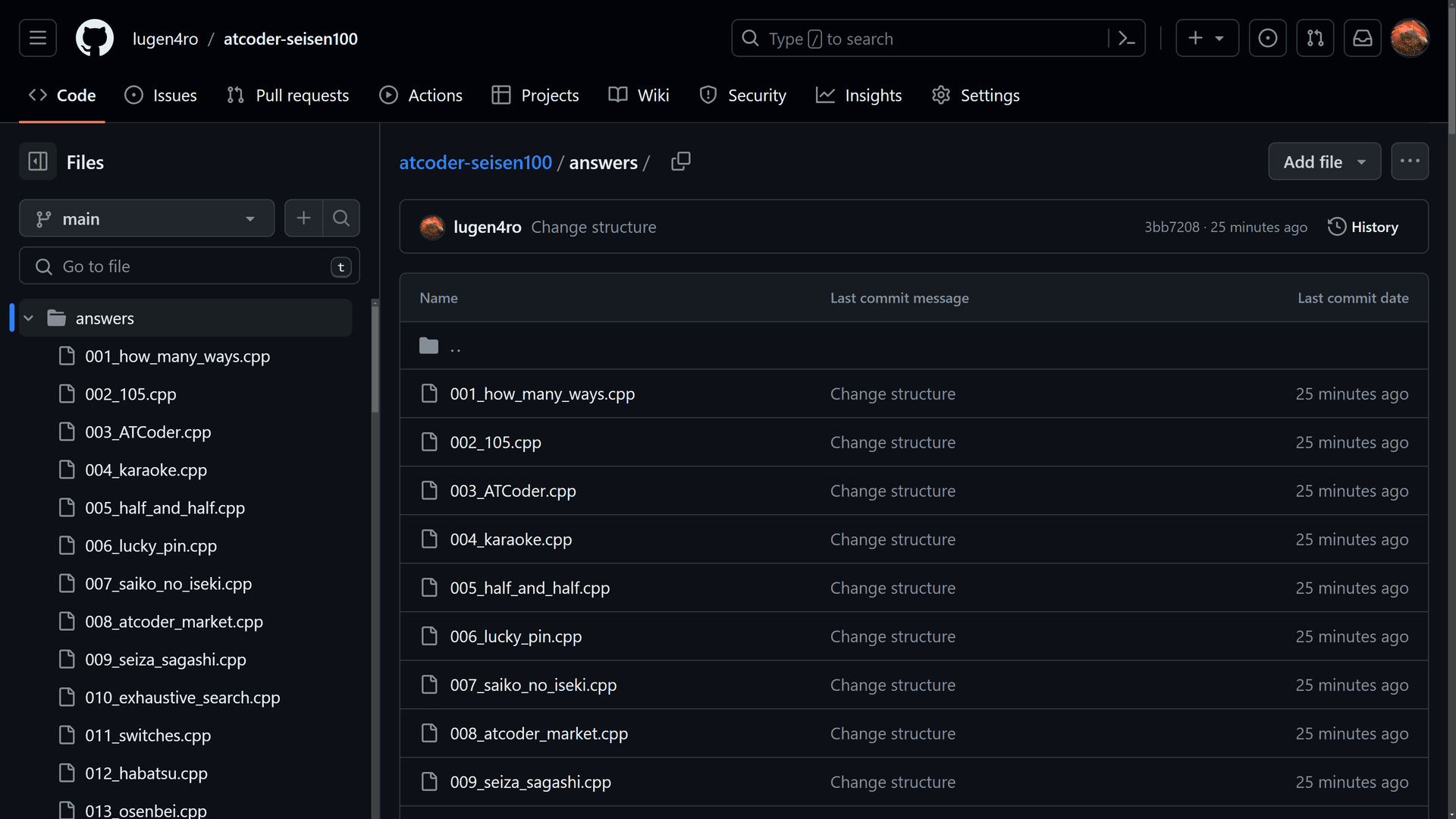Image resolution: width=1456 pixels, height=819 pixels.
Task: Open 009_seiza_sagashi.cpp in the file tree
Action: point(165,660)
